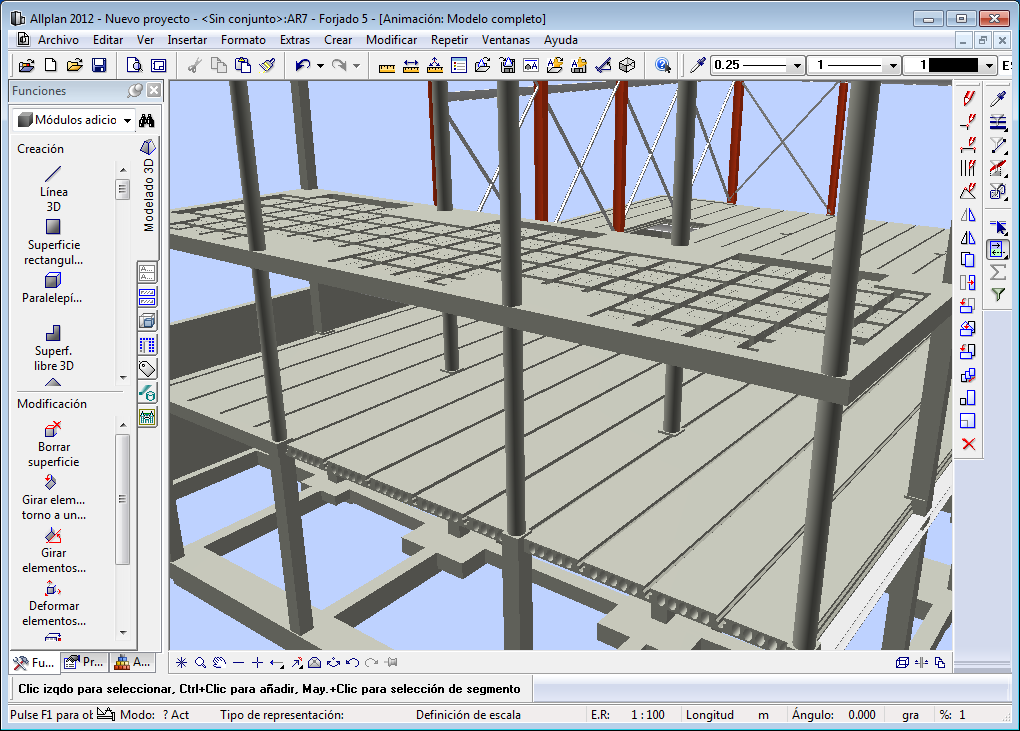Open the Modificar menu

point(392,40)
